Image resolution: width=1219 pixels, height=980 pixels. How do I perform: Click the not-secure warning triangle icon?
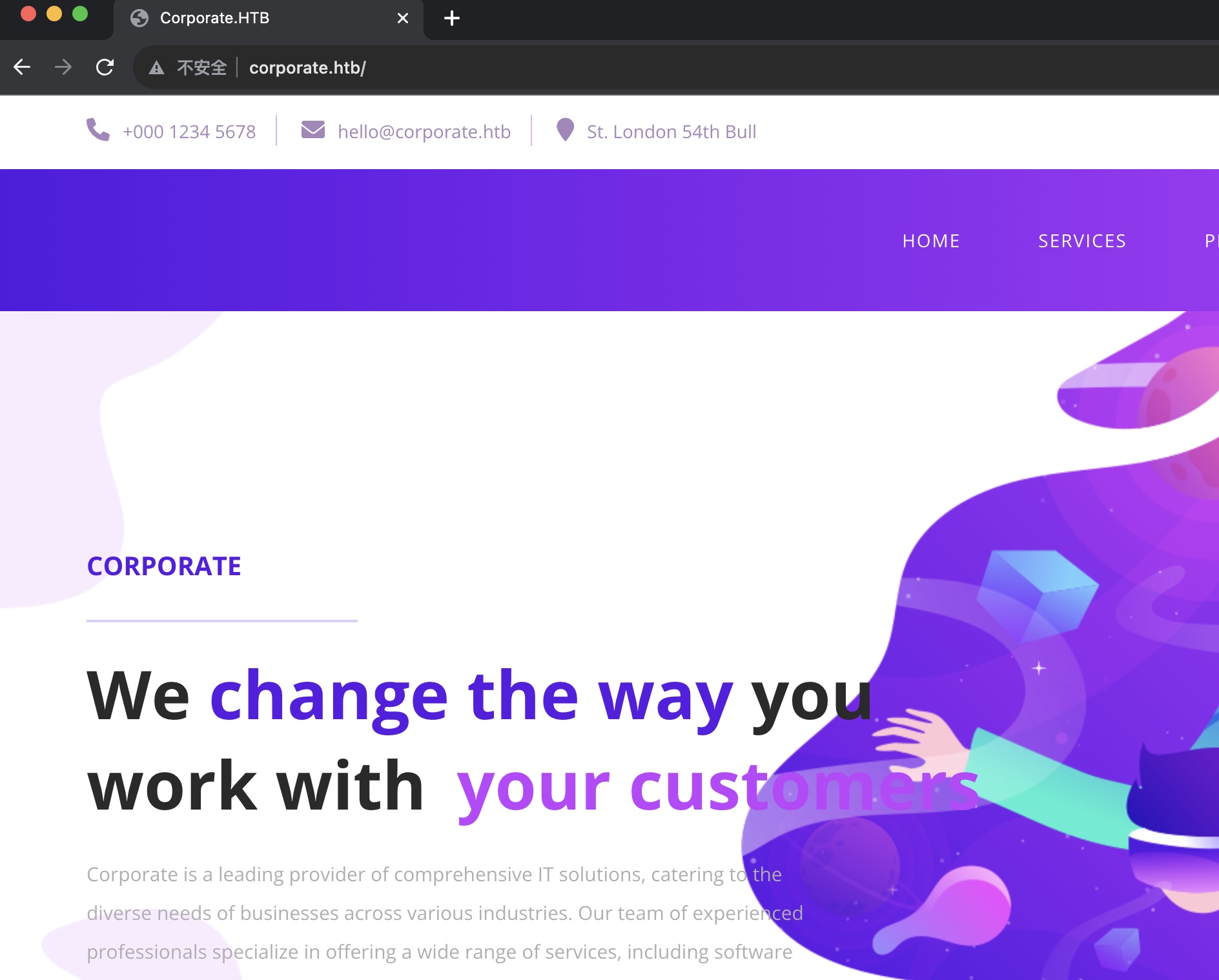pos(156,68)
